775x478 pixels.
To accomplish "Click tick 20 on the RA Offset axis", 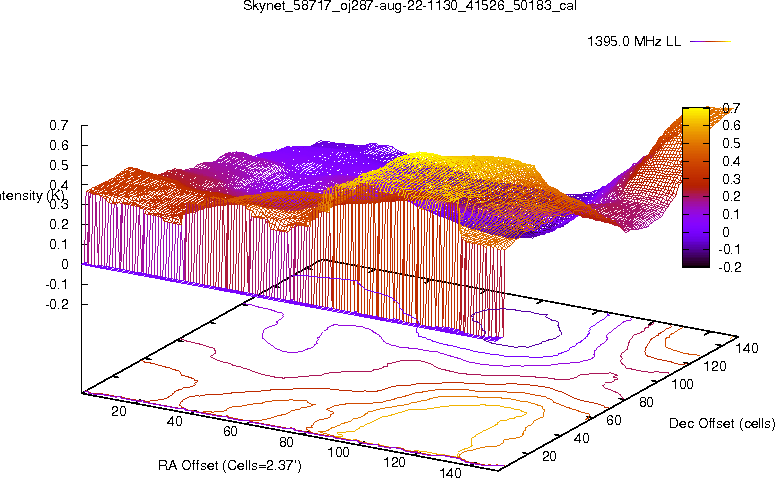I will (119, 411).
